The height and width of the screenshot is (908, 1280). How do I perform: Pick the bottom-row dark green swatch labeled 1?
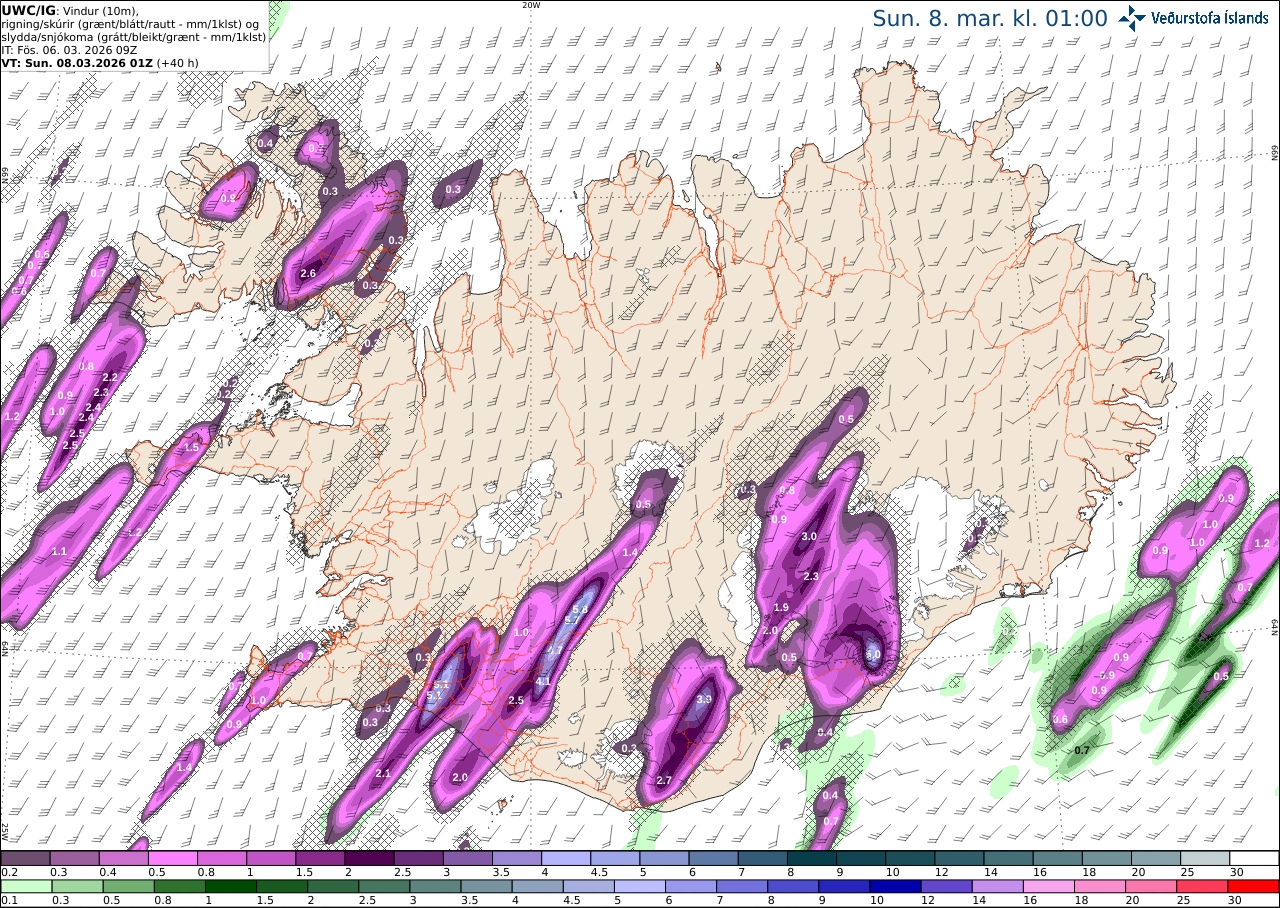(230, 886)
